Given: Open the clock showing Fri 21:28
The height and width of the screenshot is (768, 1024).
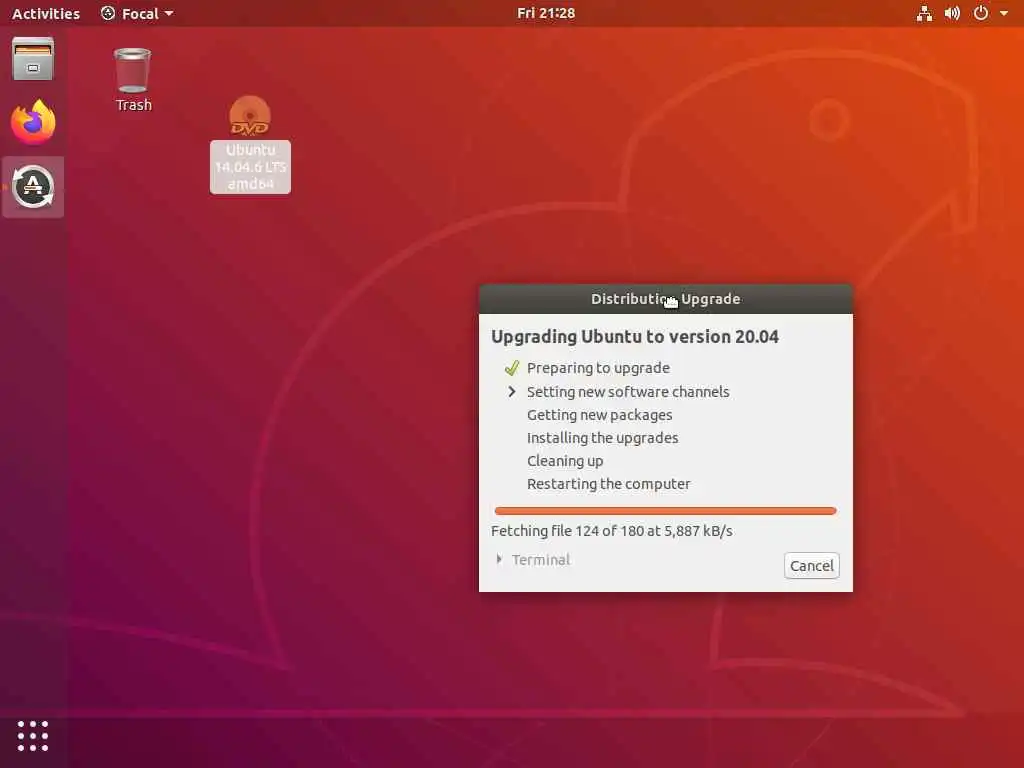Looking at the screenshot, I should pos(546,13).
